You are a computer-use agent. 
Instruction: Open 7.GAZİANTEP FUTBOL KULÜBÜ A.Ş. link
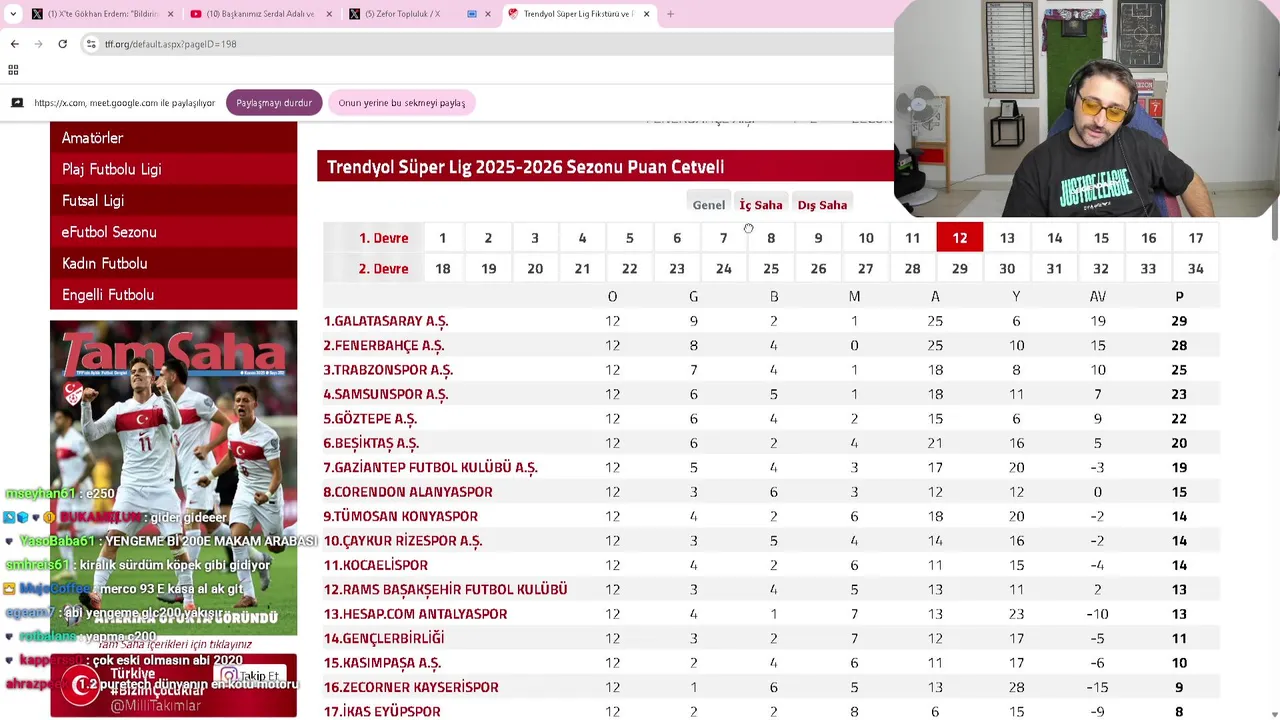coord(430,467)
